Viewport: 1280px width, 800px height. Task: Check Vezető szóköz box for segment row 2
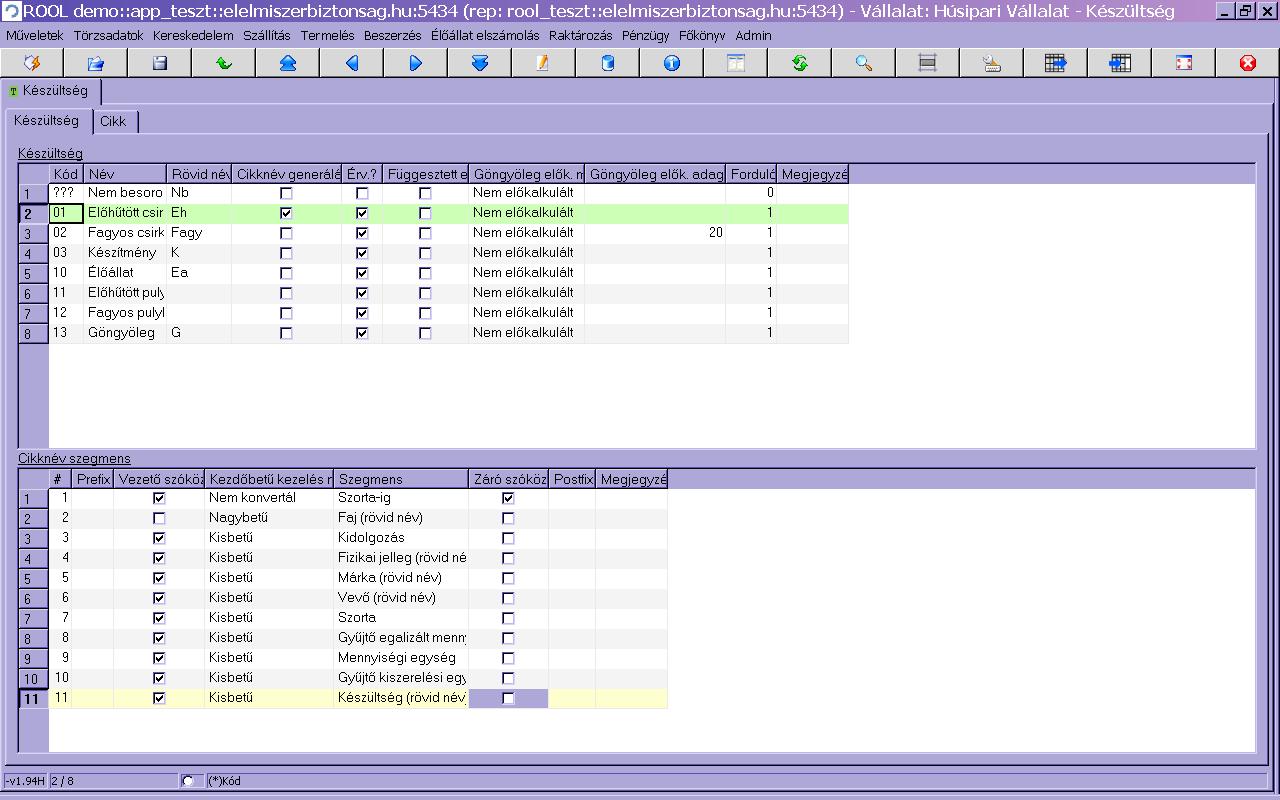[159, 518]
